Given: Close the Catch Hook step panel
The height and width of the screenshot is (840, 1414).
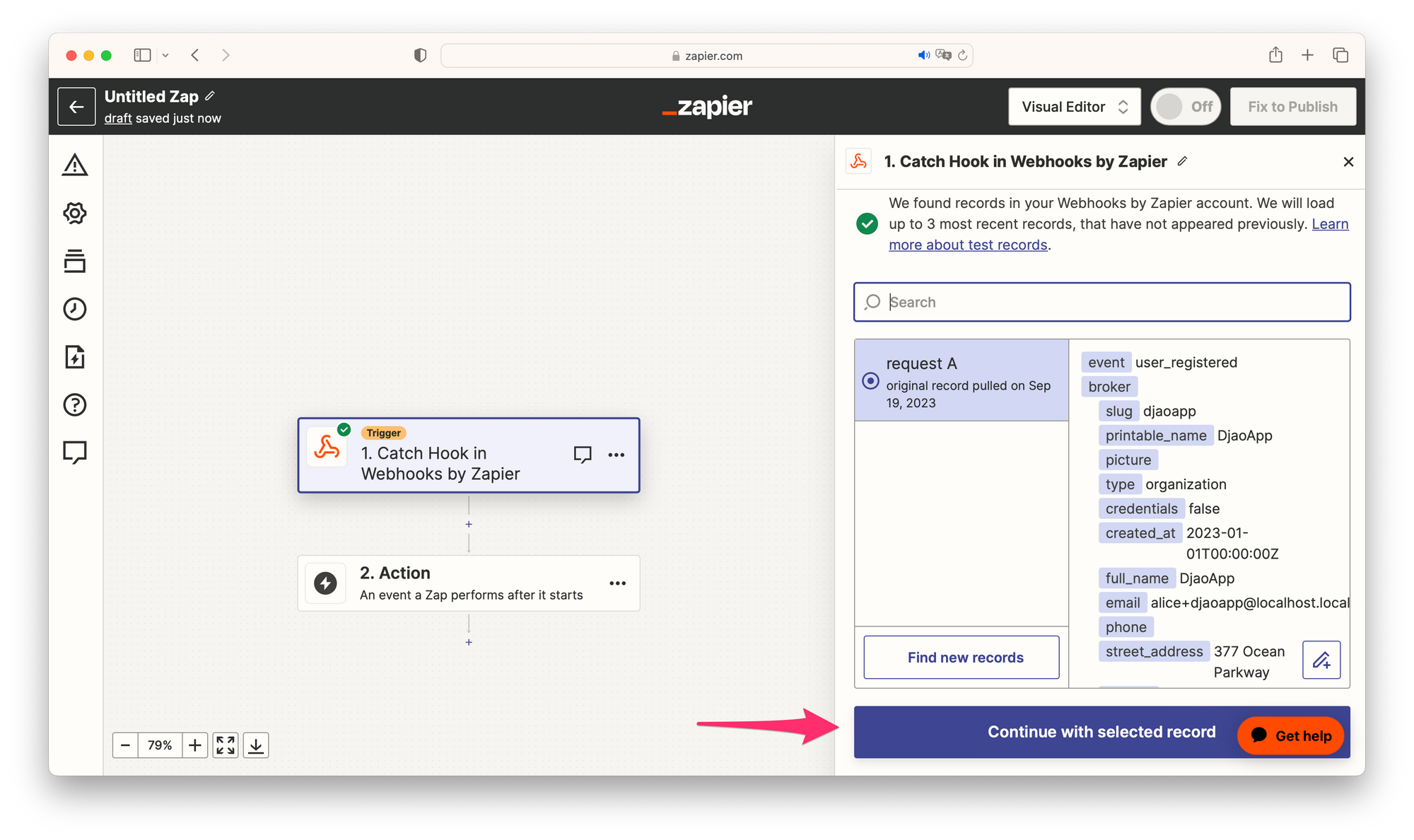Looking at the screenshot, I should 1348,162.
